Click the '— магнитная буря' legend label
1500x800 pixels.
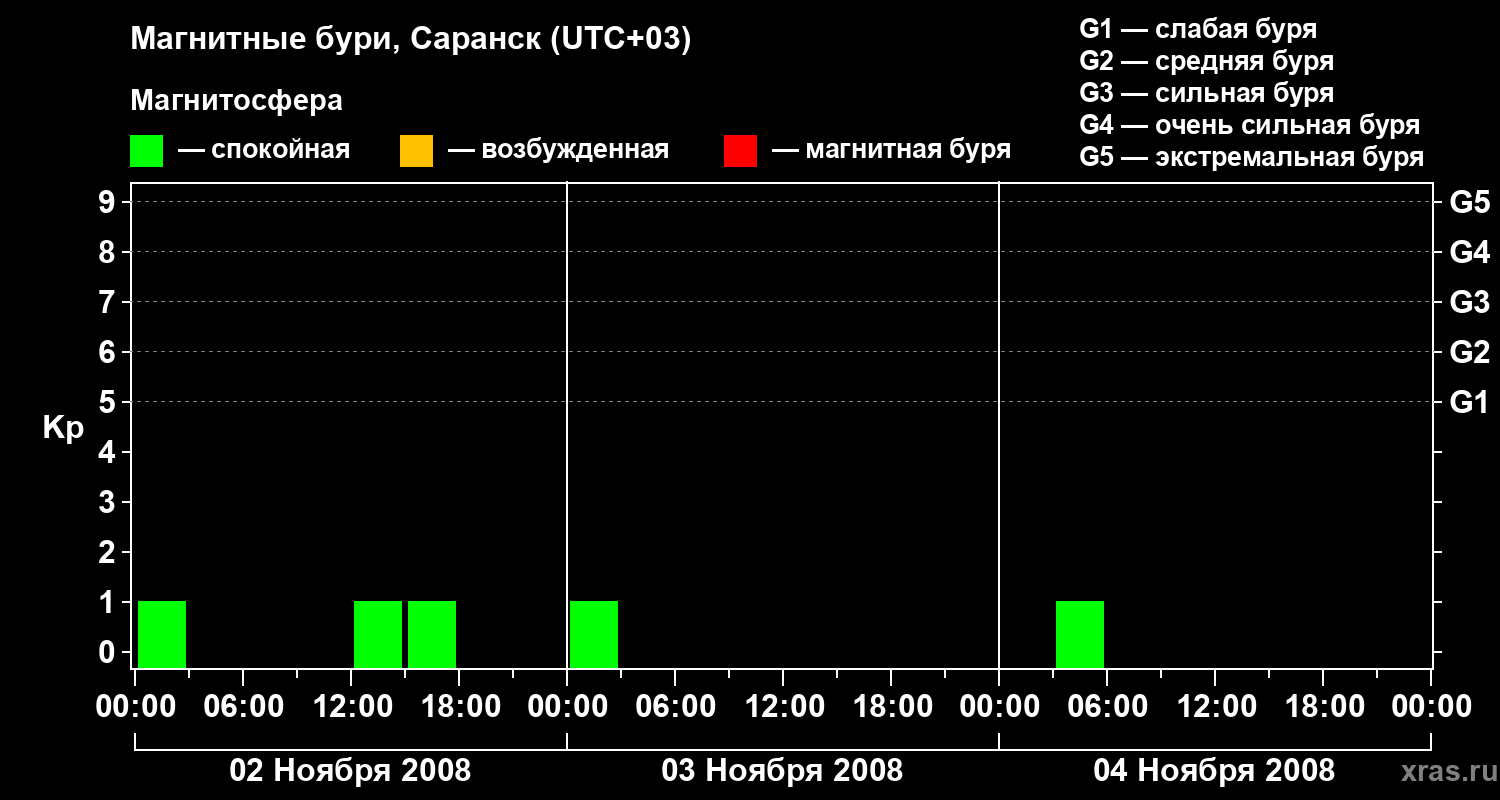tap(891, 150)
